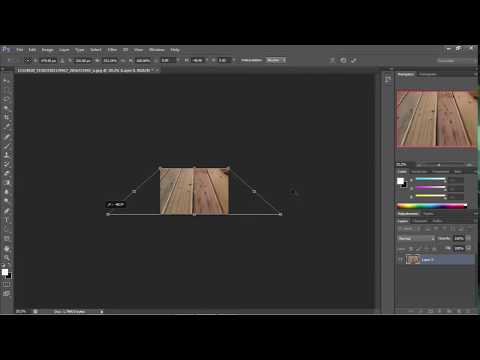This screenshot has height=360, width=480.
Task: Select the Dodge tool
Action: click(7, 201)
